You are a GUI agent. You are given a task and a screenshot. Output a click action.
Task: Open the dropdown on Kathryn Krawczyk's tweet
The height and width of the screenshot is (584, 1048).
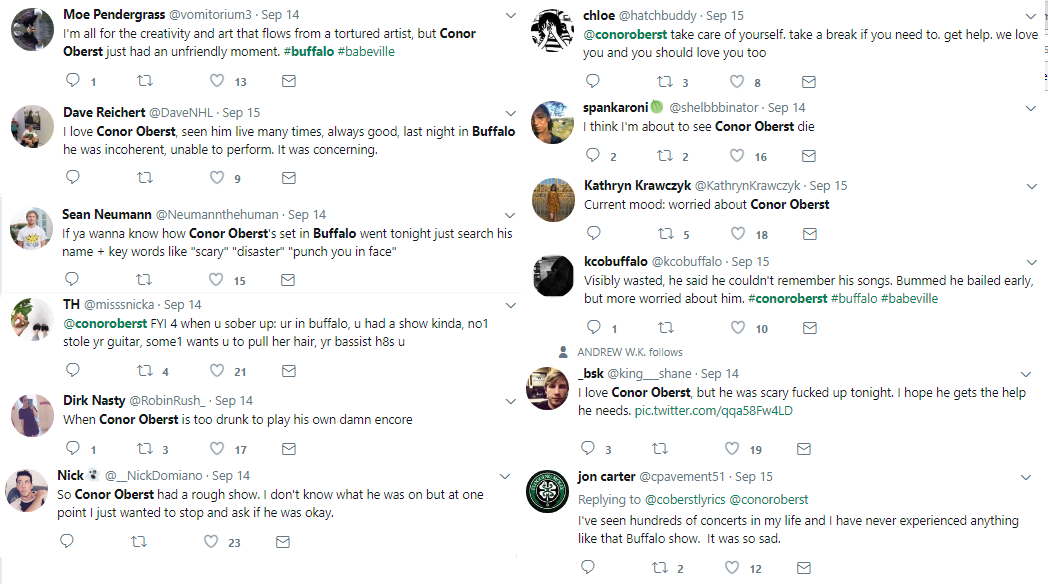[x=1032, y=187]
